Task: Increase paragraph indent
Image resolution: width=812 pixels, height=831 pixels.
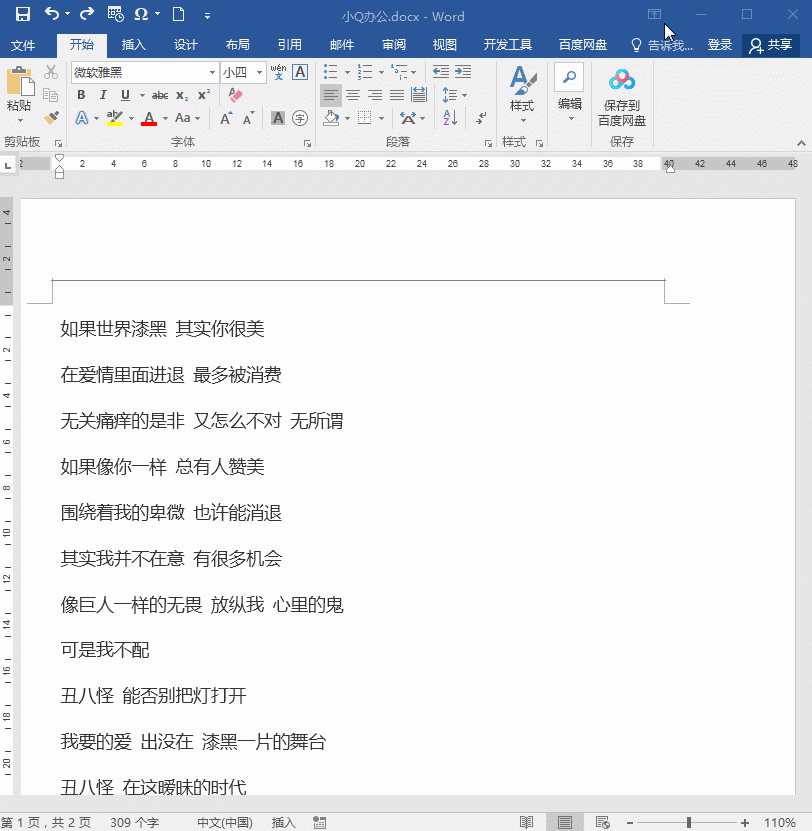Action: click(x=463, y=72)
